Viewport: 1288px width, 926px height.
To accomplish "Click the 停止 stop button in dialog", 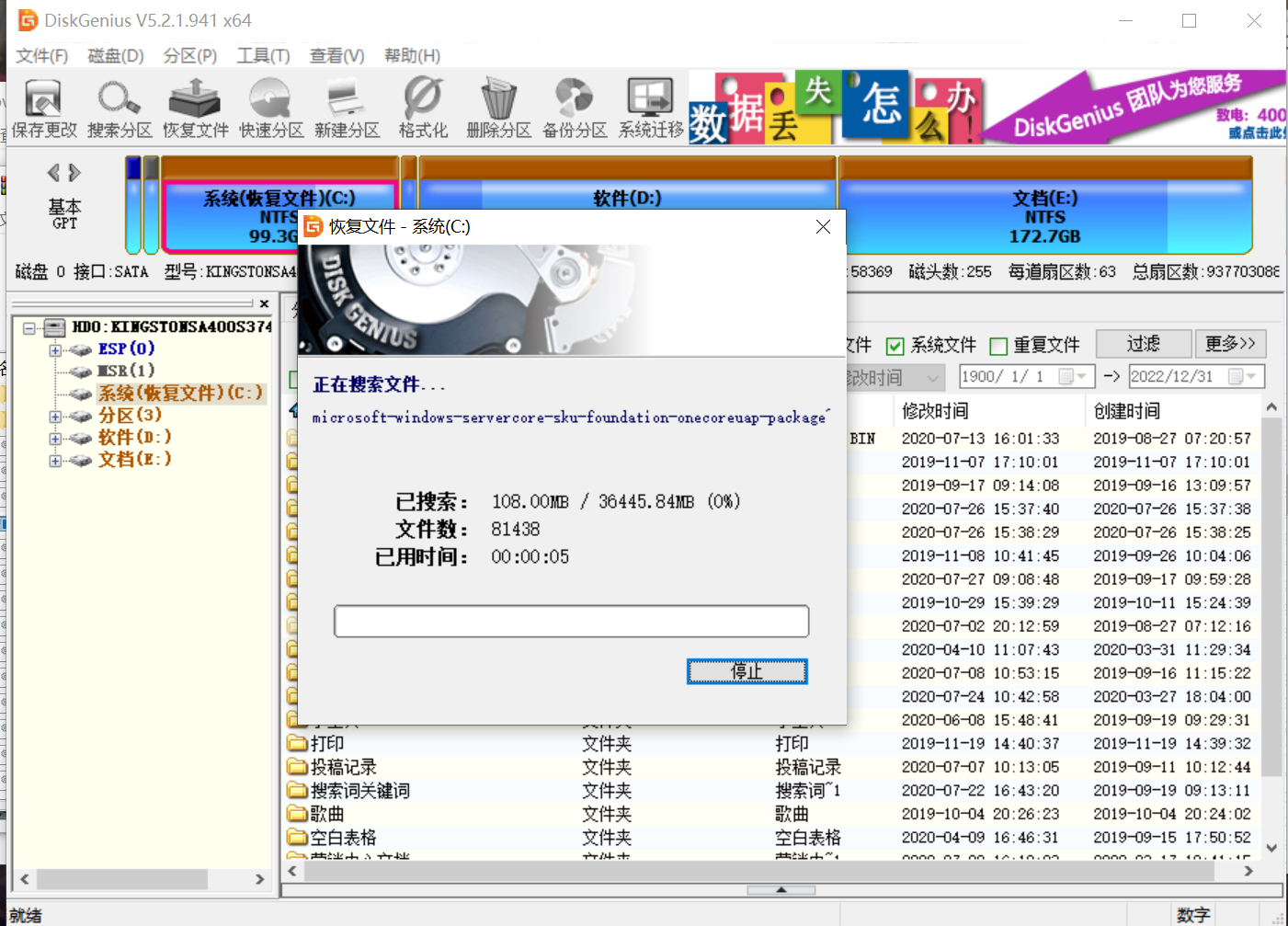I will click(747, 671).
